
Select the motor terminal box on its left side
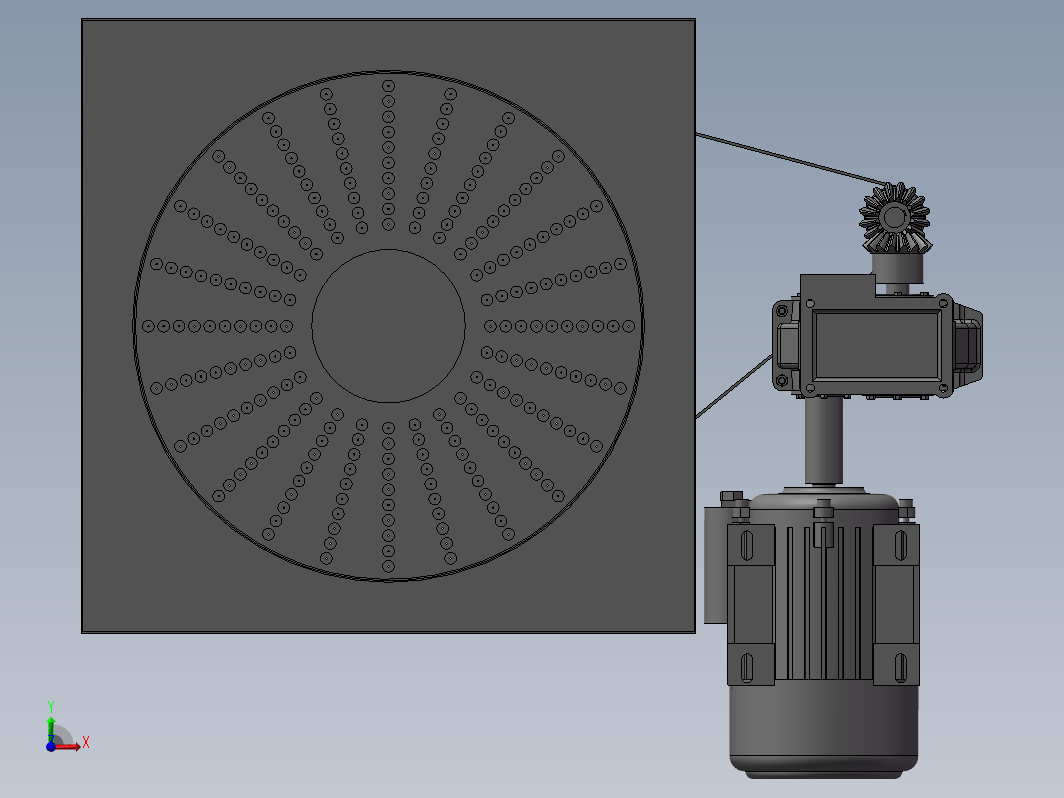715,565
